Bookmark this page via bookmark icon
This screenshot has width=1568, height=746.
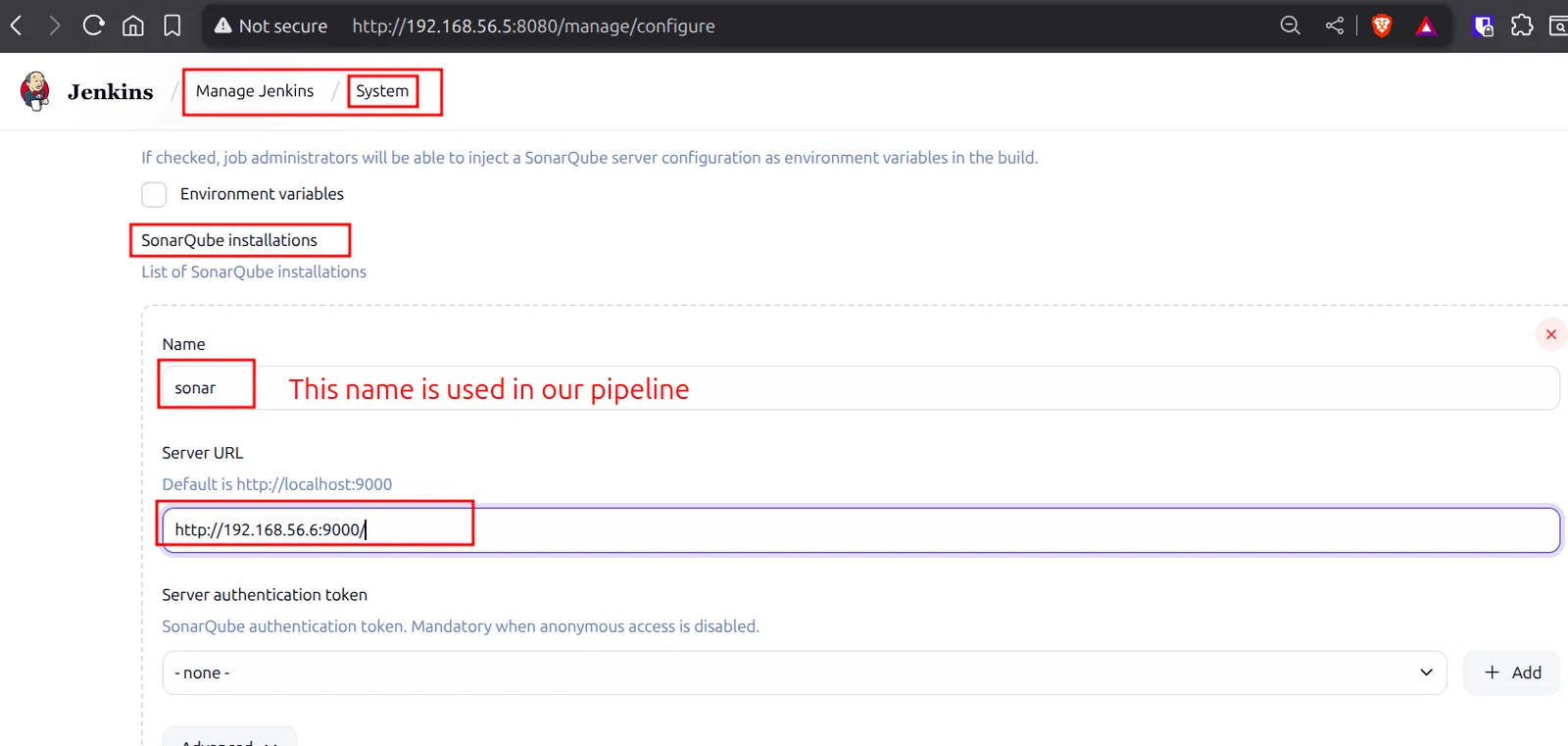[172, 25]
